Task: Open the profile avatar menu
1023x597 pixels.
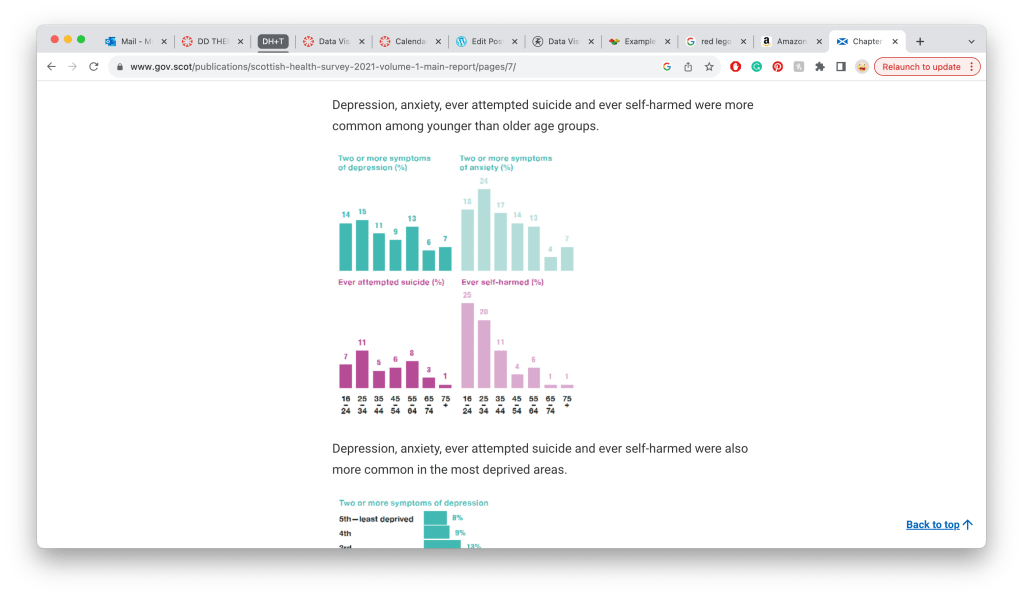Action: click(x=861, y=67)
